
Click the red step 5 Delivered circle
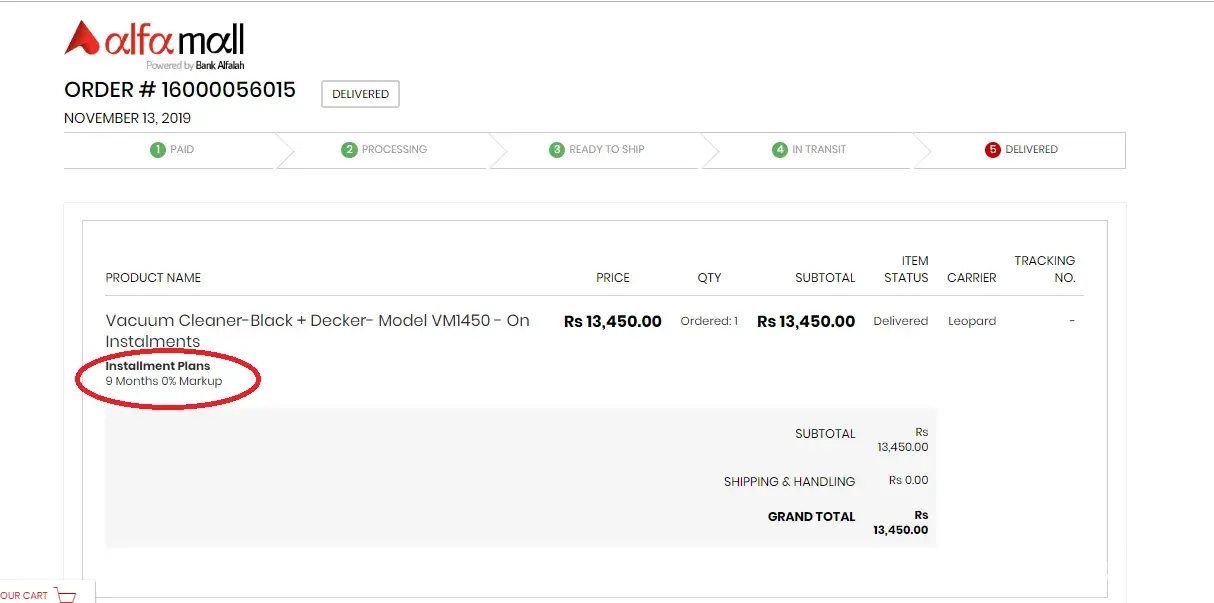993,150
